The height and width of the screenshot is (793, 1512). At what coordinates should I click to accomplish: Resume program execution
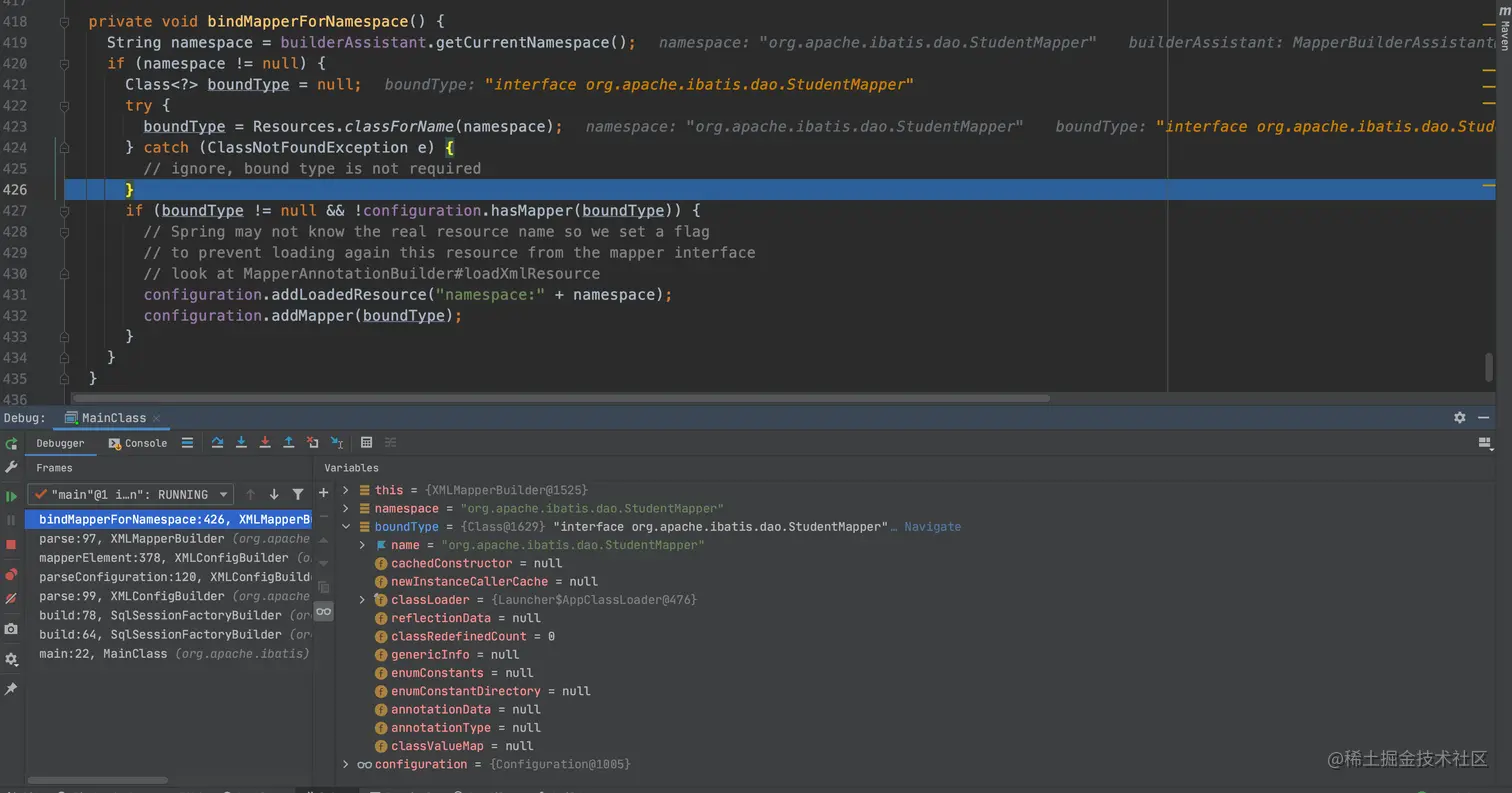(x=11, y=496)
